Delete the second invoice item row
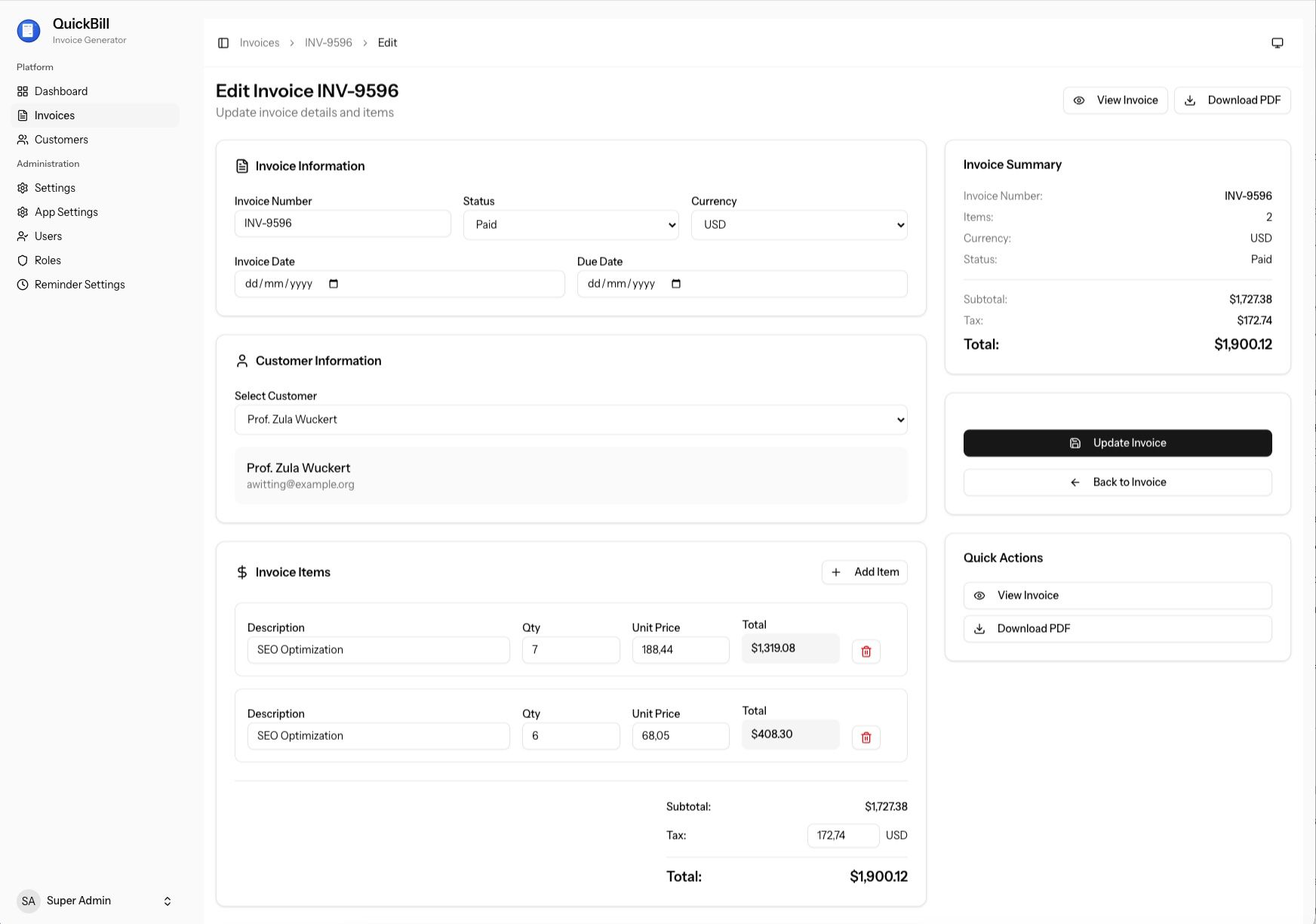Viewport: 1316px width, 924px height. tap(866, 738)
